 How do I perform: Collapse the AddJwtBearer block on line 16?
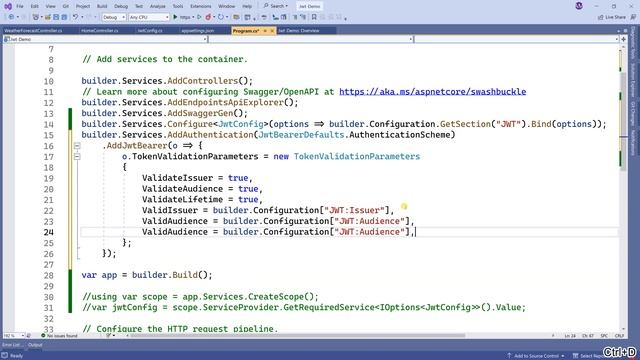pos(77,146)
